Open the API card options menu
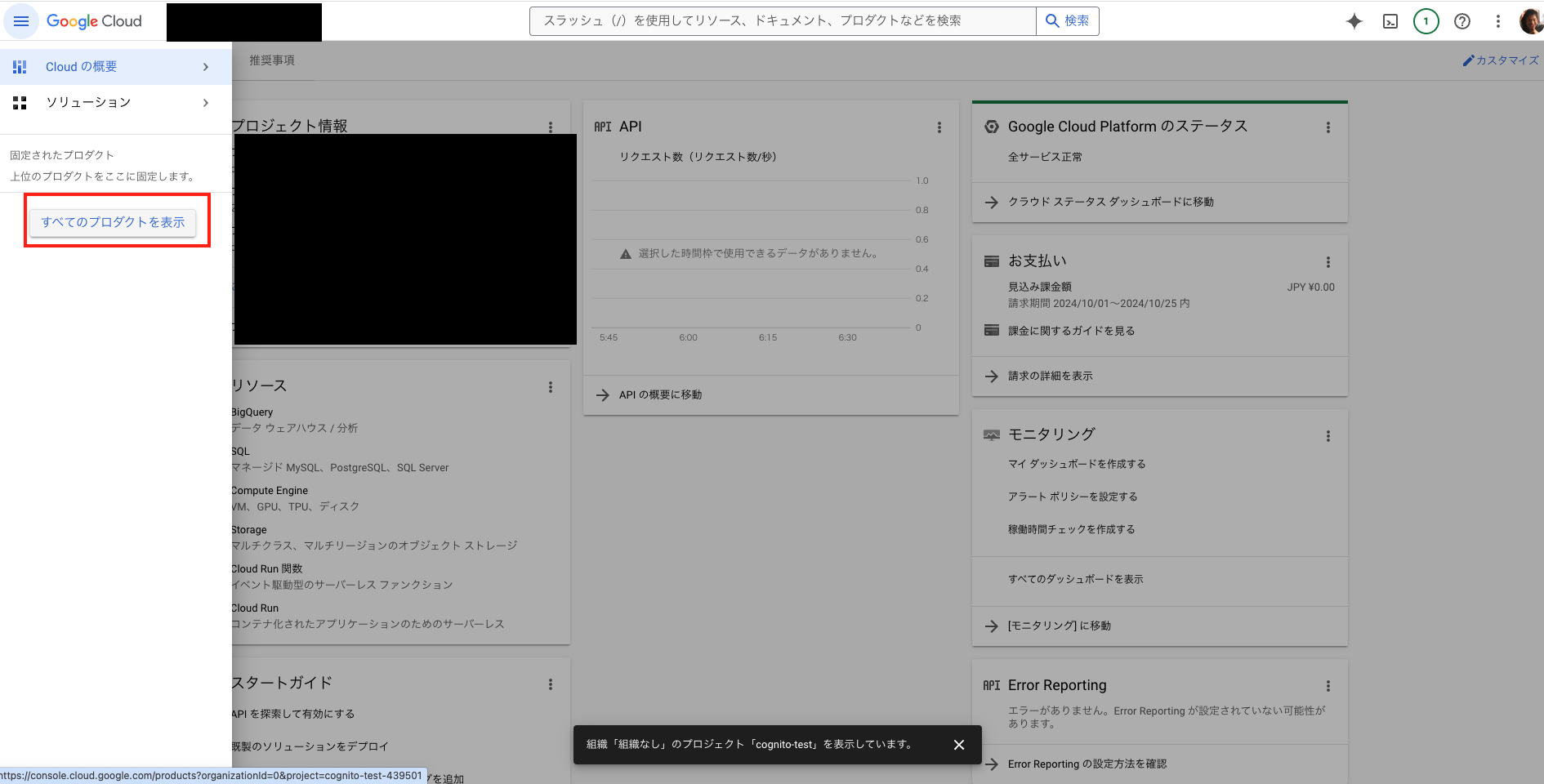Viewport: 1544px width, 784px height. pos(939,127)
